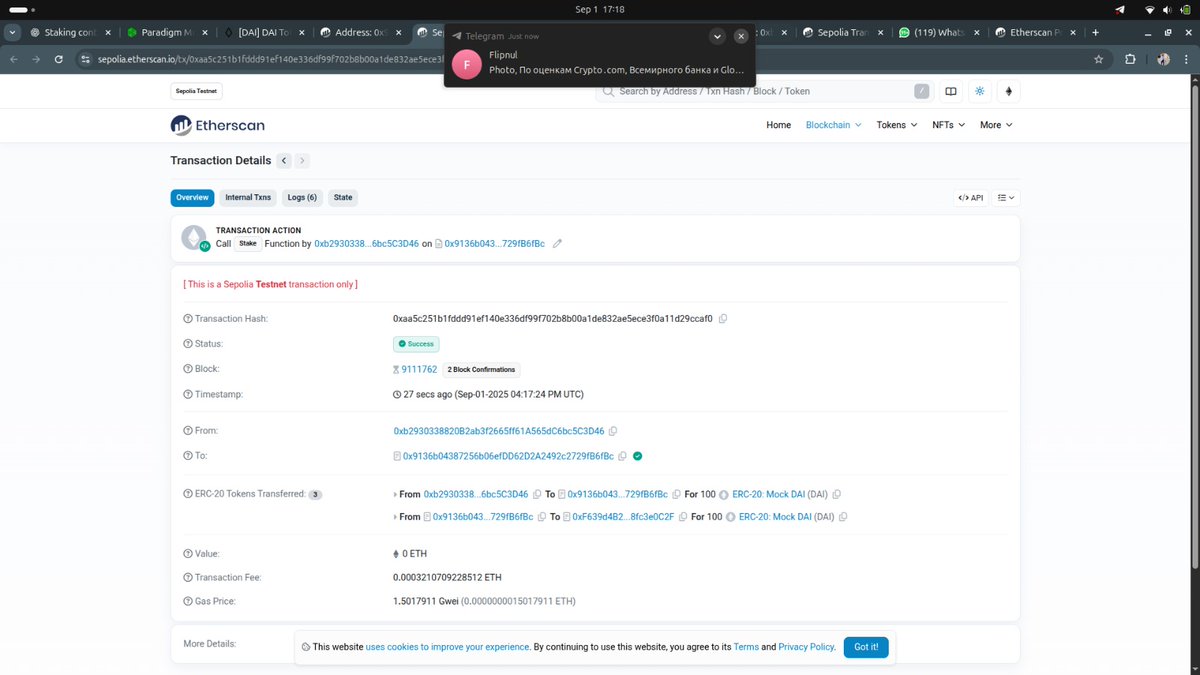Screen dimensions: 1200x675
Task: Open the Blockchain dropdown menu
Action: 835,125
